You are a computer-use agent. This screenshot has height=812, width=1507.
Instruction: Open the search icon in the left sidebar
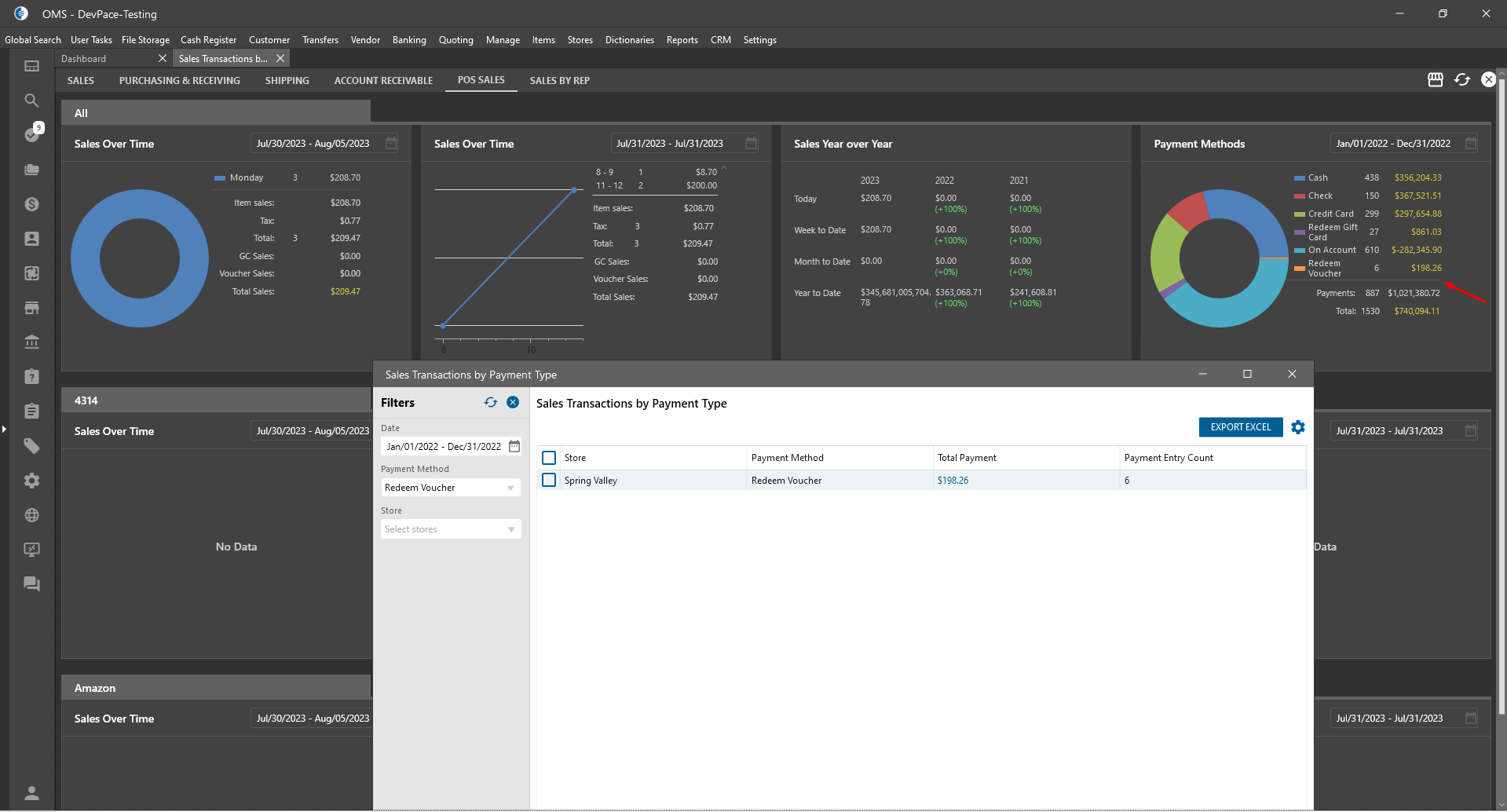point(31,101)
